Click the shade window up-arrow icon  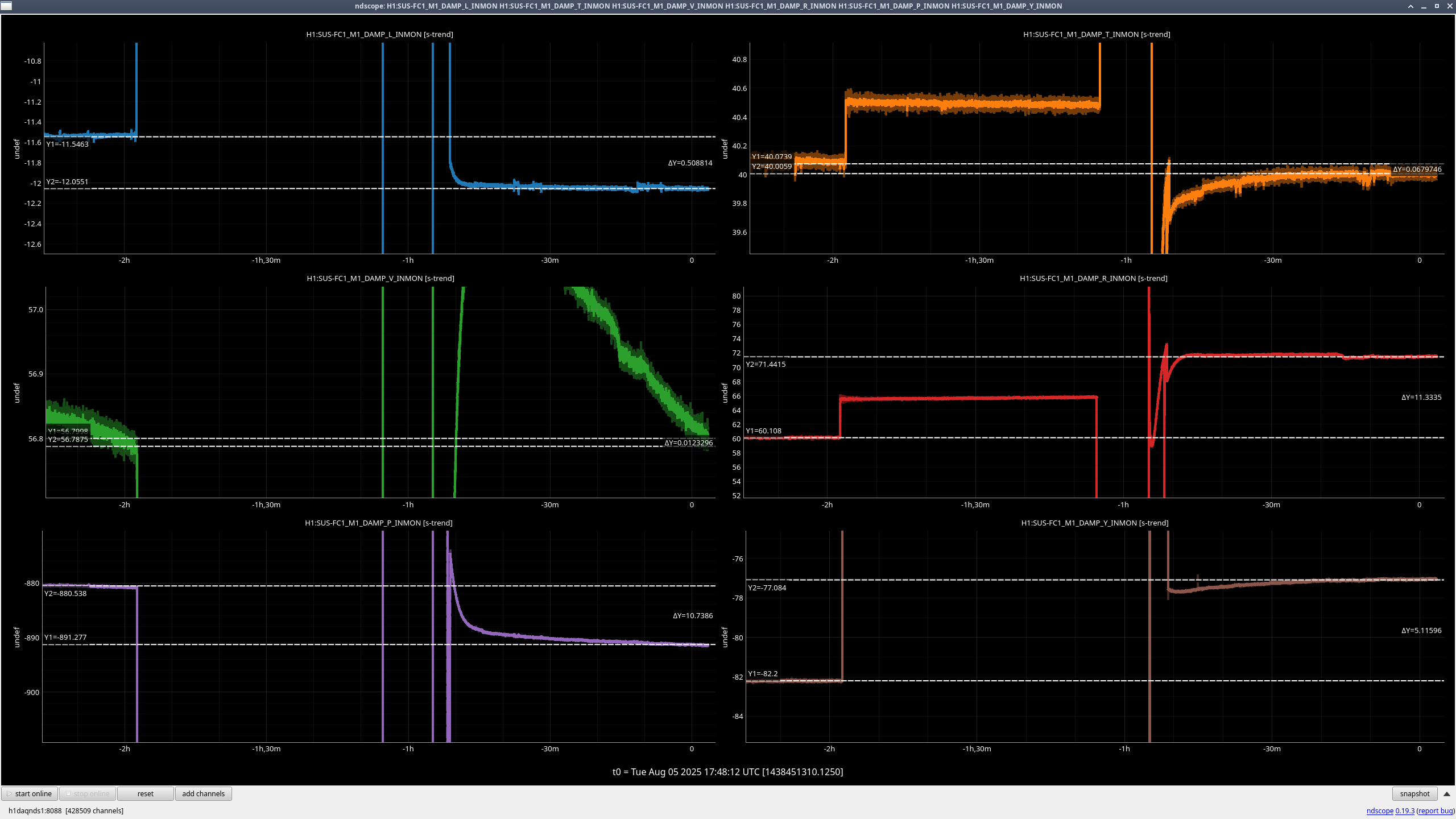(x=1410, y=6)
